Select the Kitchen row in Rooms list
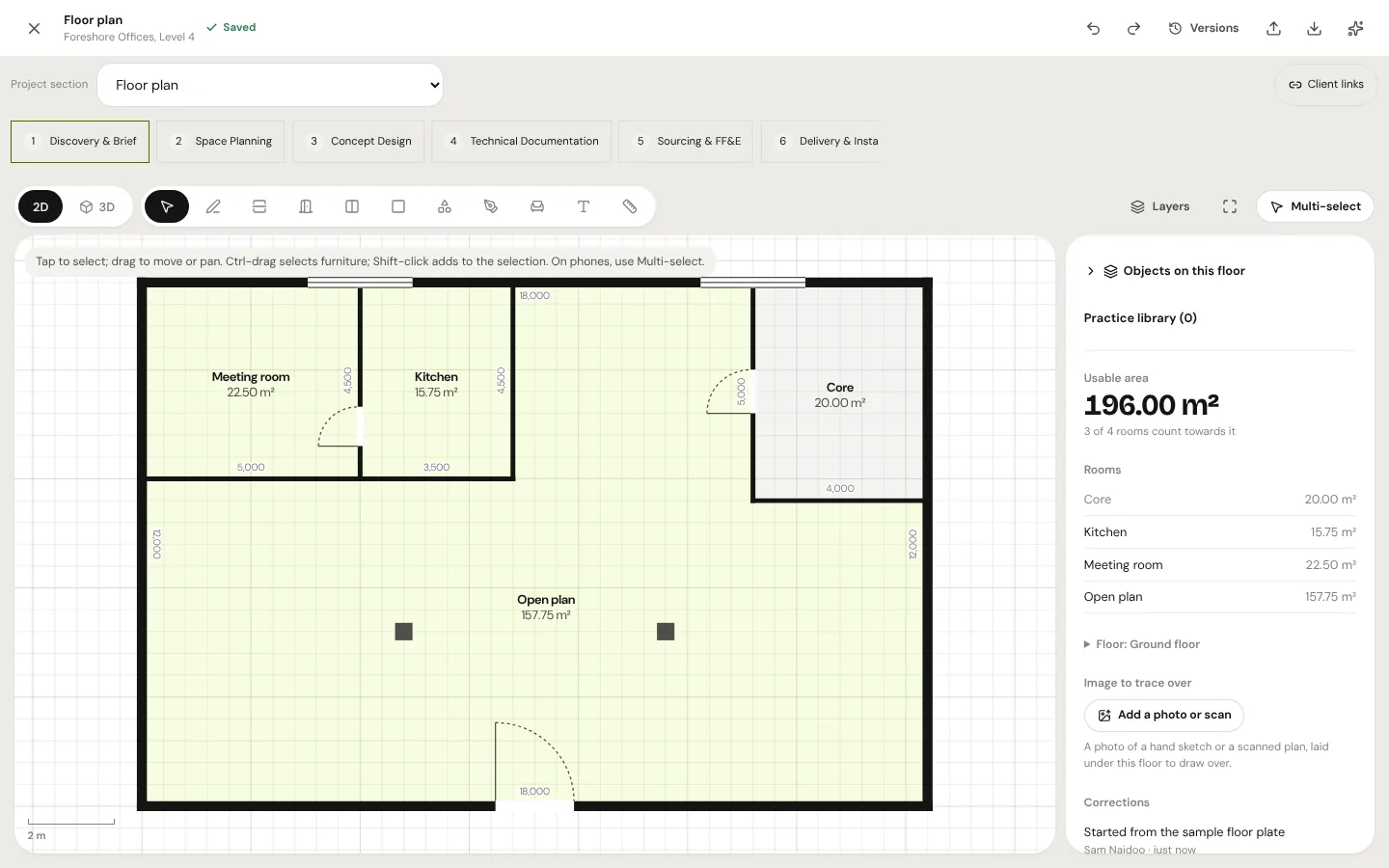The image size is (1389, 868). point(1220,532)
